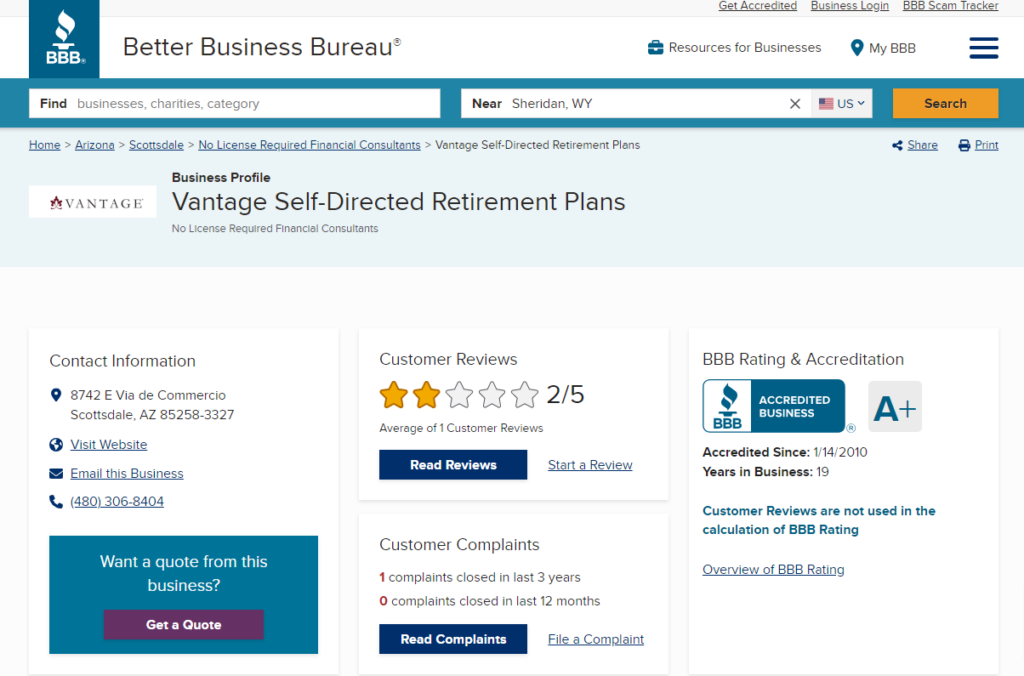Click the 8742 E Via de Commercio address
Image resolution: width=1024 pixels, height=676 pixels.
point(152,405)
